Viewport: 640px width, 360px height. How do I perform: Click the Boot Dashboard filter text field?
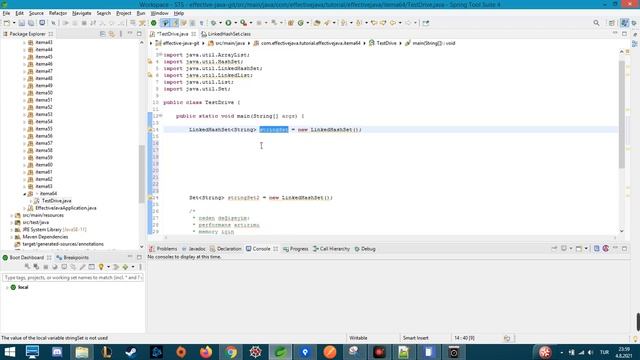click(x=73, y=278)
